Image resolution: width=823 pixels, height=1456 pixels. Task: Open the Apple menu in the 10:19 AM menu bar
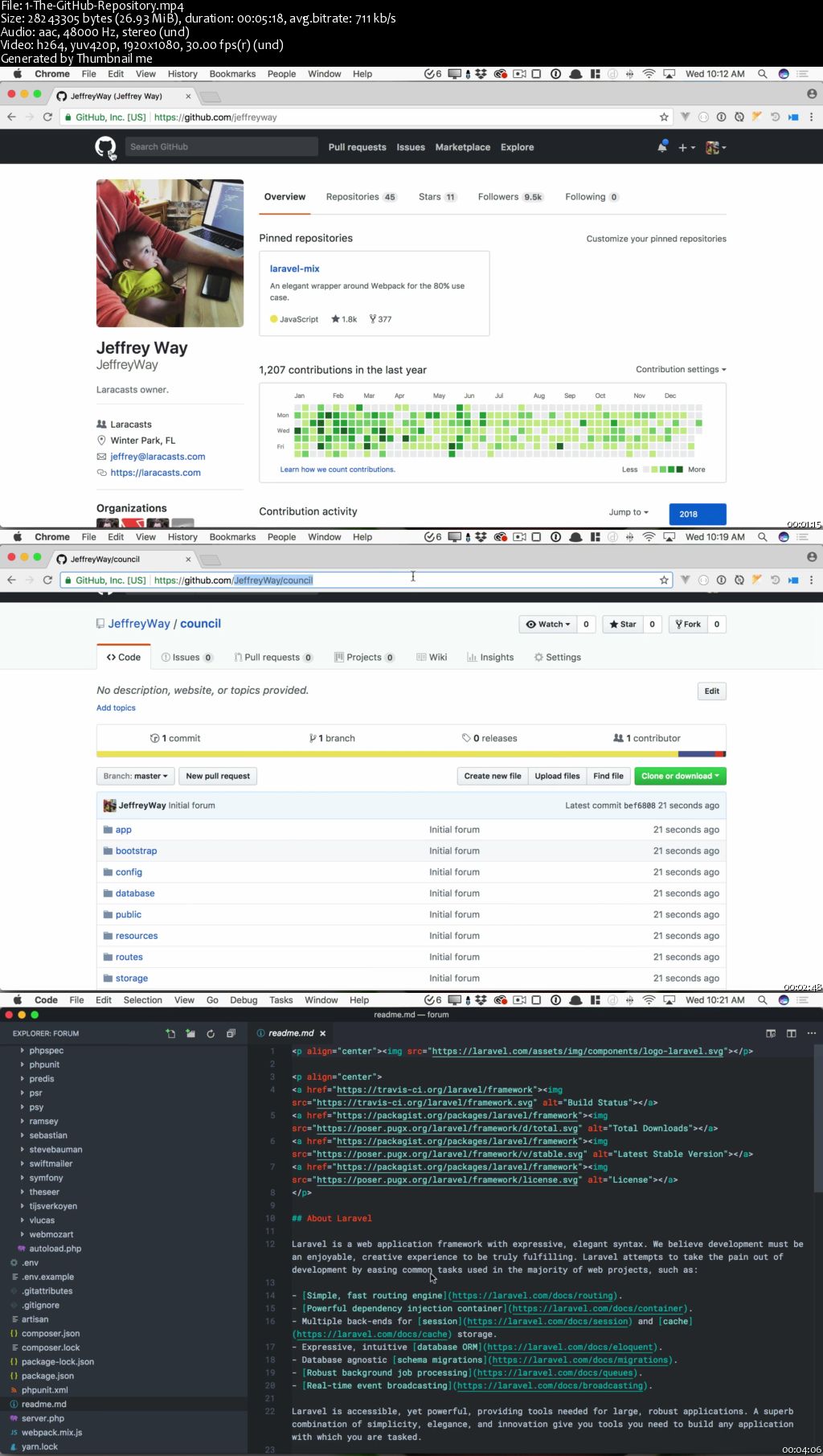click(17, 537)
